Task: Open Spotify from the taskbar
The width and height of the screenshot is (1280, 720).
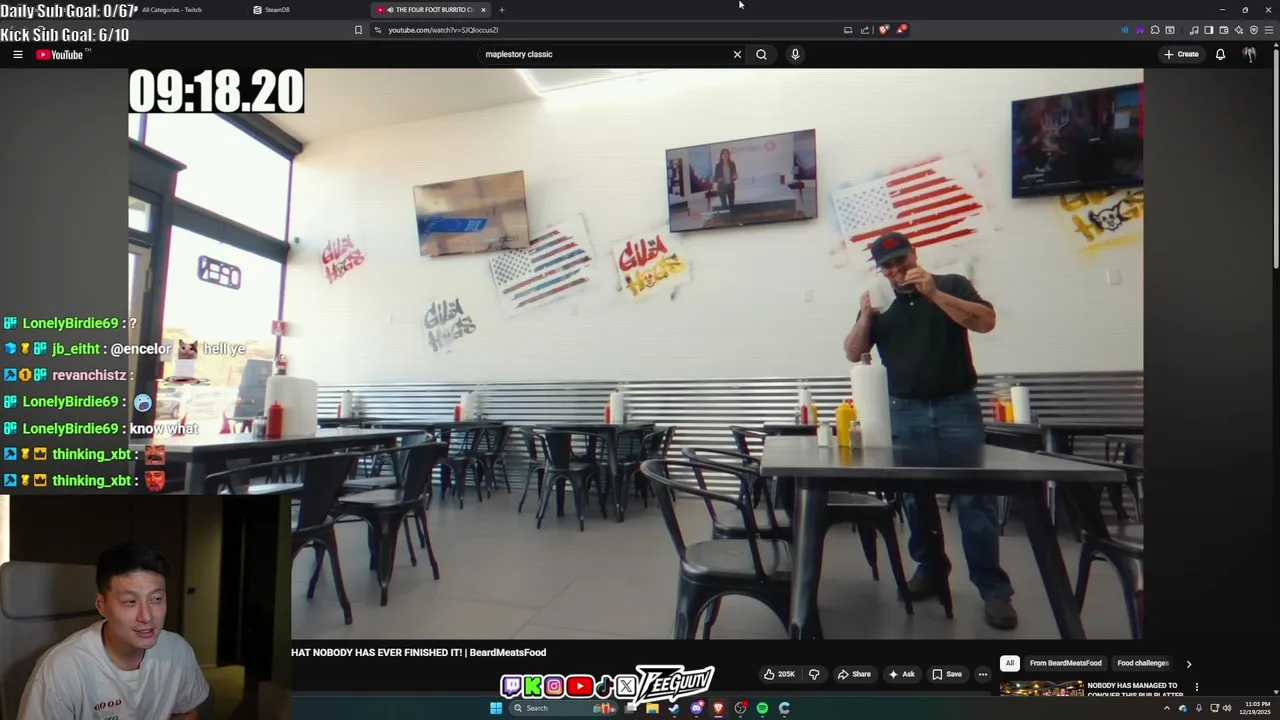Action: (x=762, y=708)
